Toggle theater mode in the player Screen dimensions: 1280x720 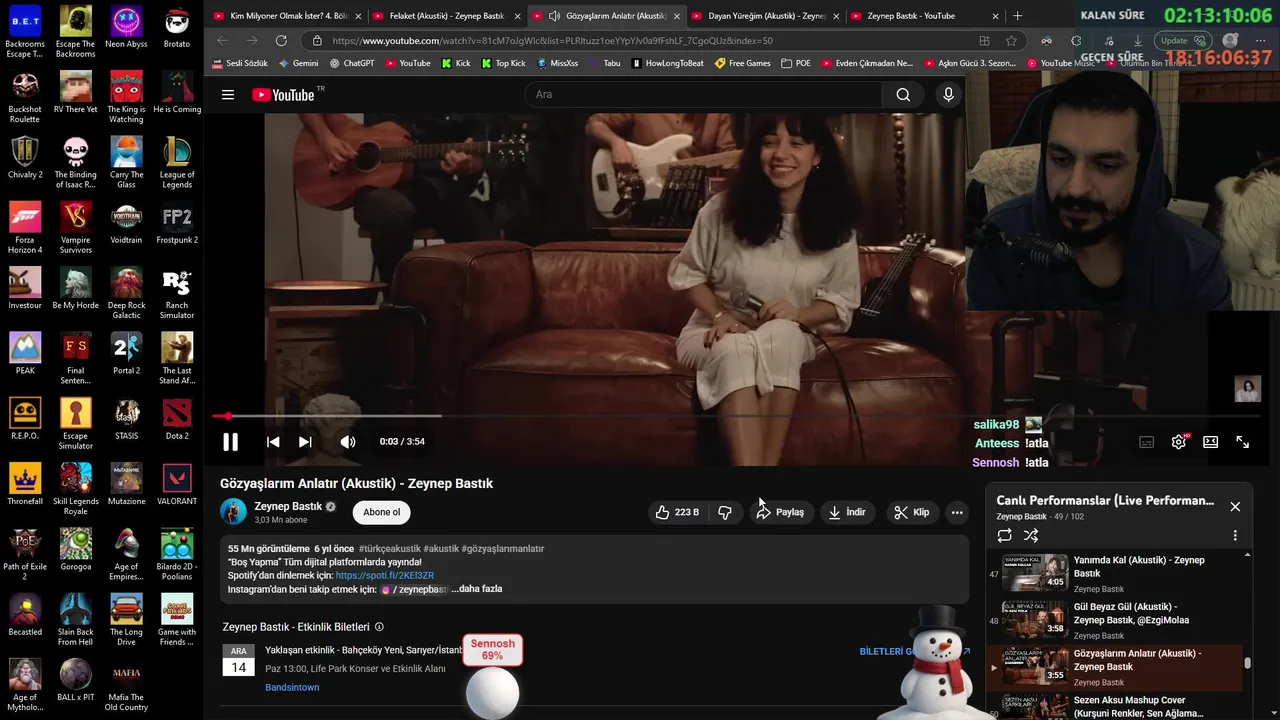(1211, 442)
